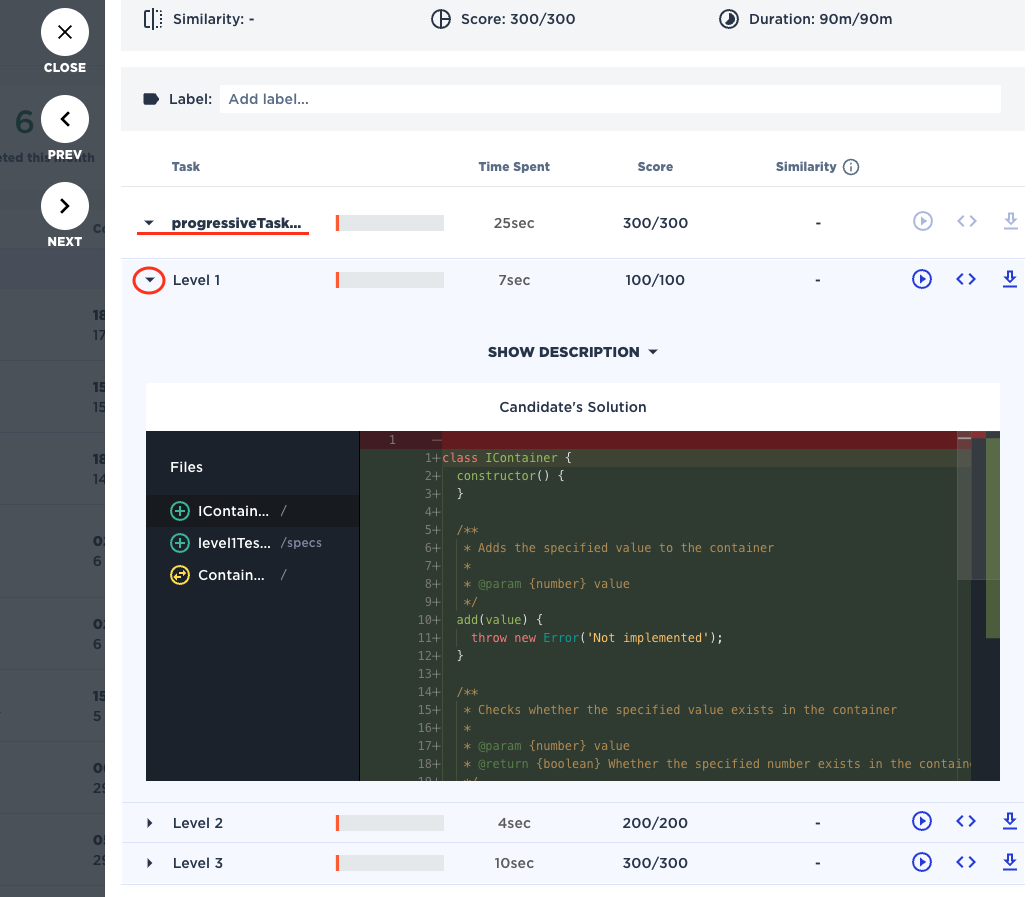Collapse the Level 1 row
This screenshot has width=1036, height=897.
tap(149, 280)
